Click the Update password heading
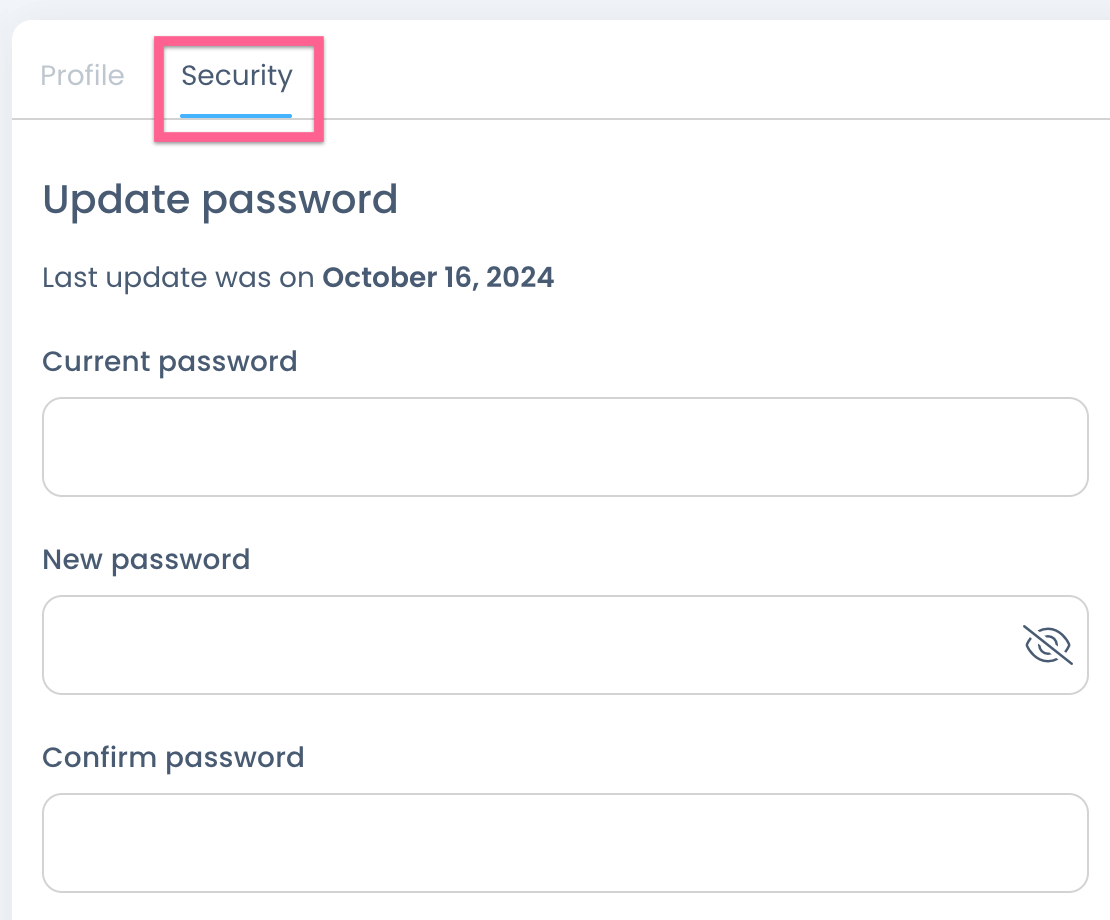1110x920 pixels. click(x=220, y=200)
